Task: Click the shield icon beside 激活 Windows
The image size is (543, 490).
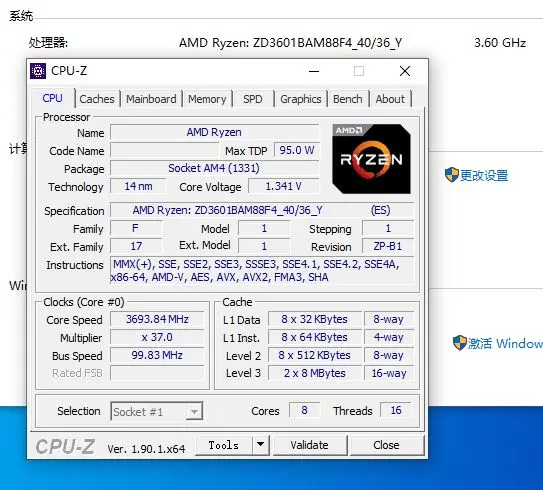Action: point(460,343)
